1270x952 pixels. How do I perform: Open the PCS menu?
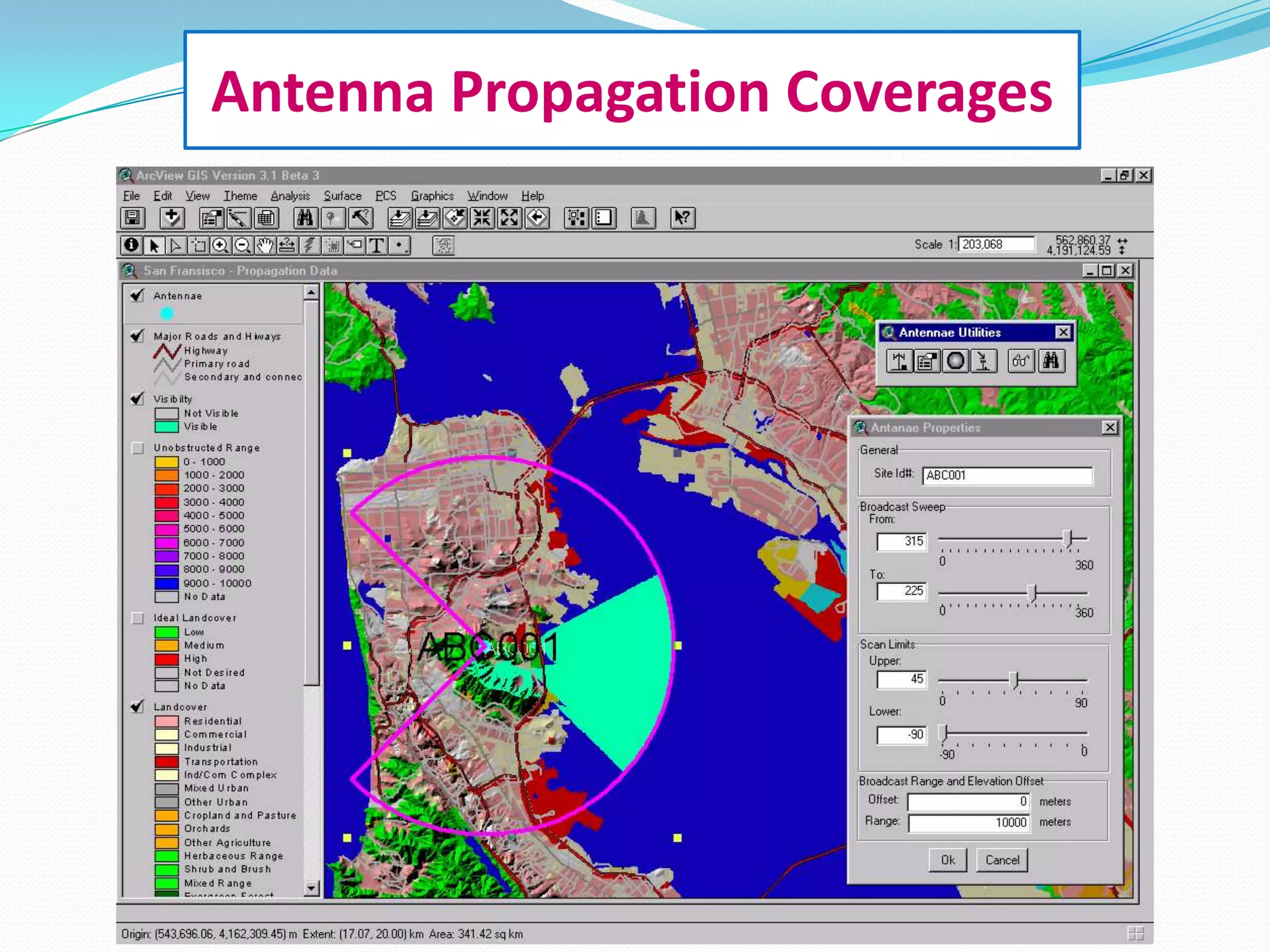pos(386,196)
